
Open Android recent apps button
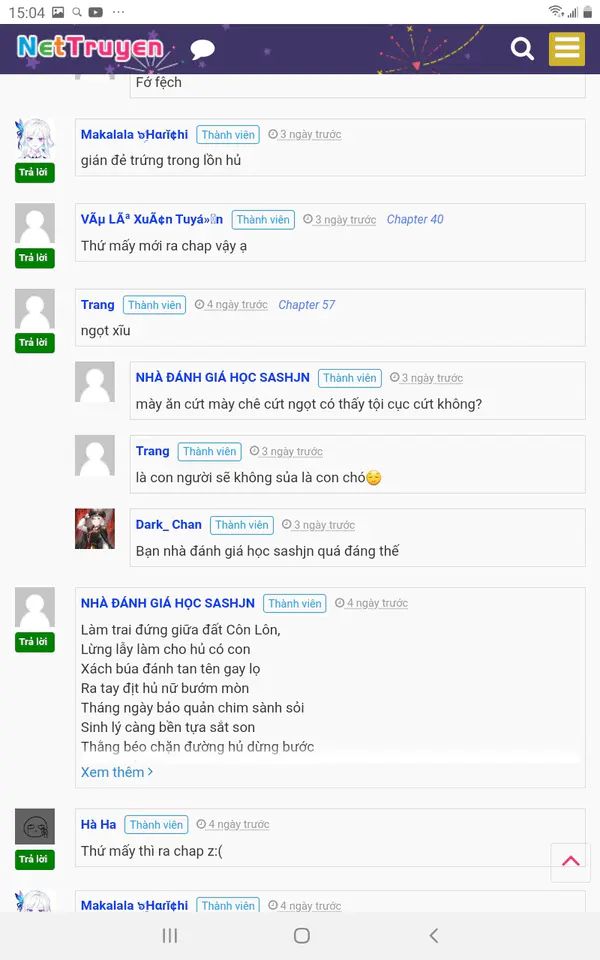pos(170,935)
